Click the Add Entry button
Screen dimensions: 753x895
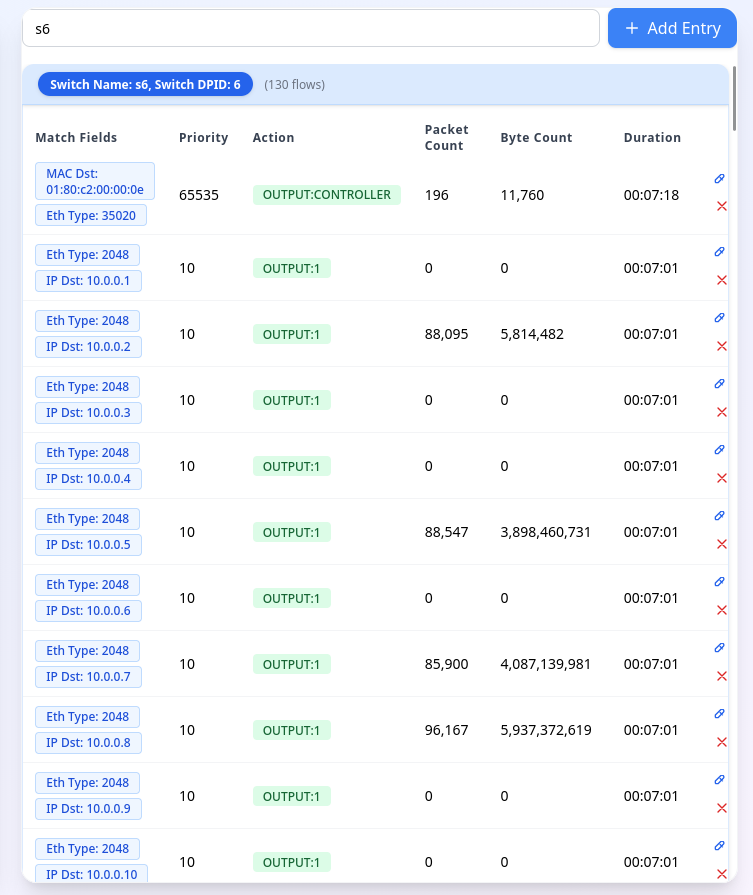tap(672, 28)
